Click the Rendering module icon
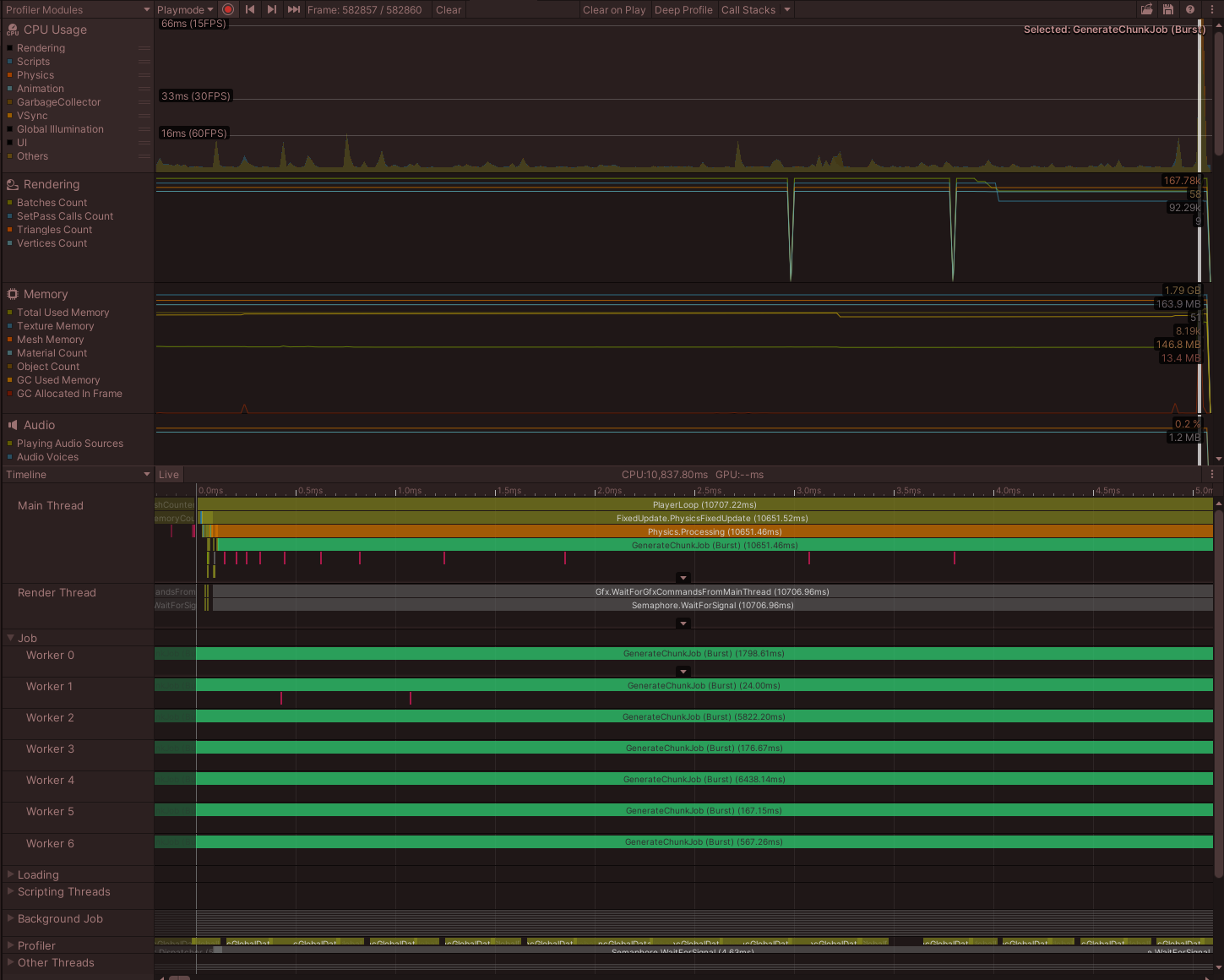 pos(13,184)
